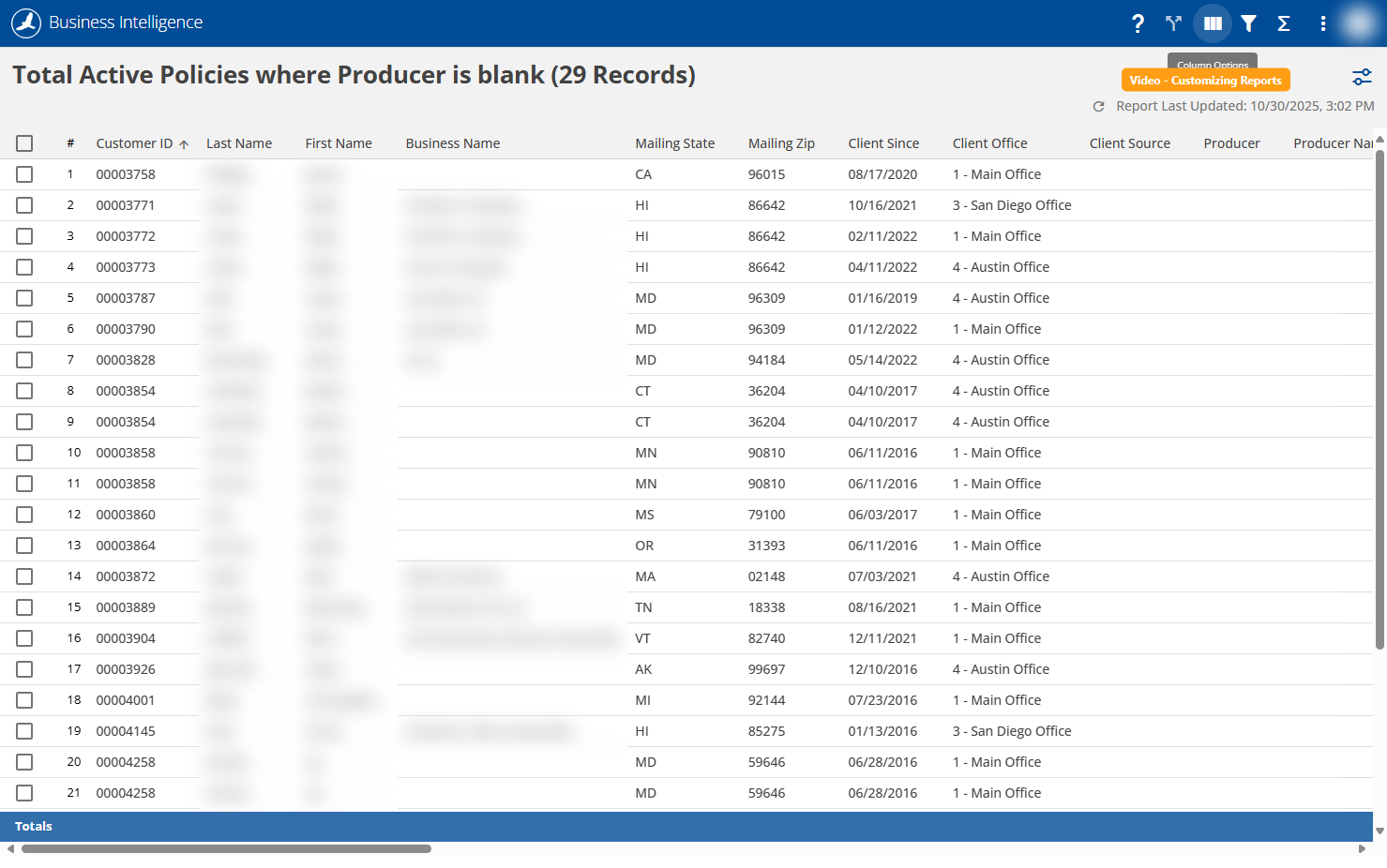The height and width of the screenshot is (868, 1387).
Task: Tick the checkbox for row 10
Action: pyautogui.click(x=24, y=453)
